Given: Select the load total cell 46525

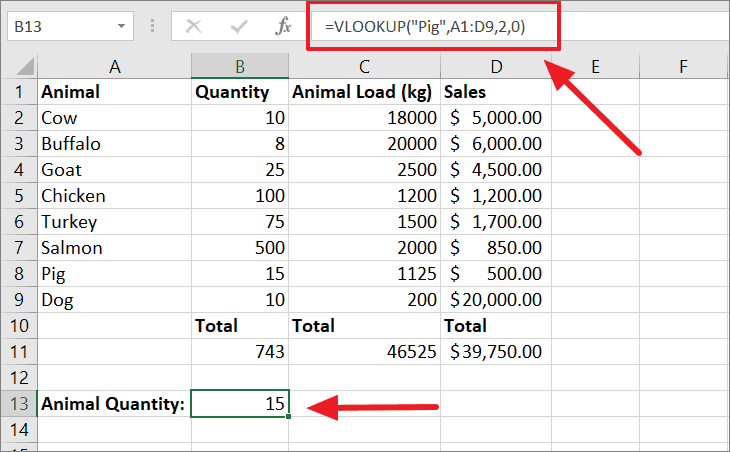Looking at the screenshot, I should click(365, 351).
